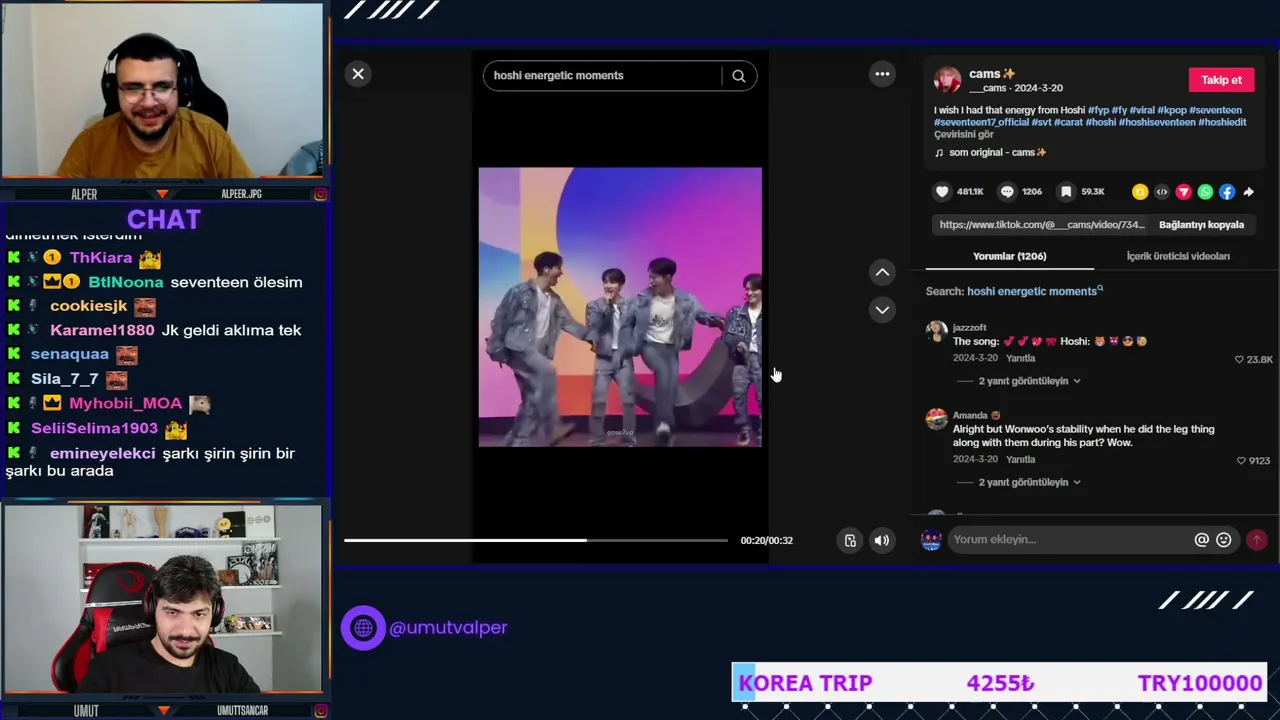Send video via red paper plane icon
Screen dimensions: 1280x720
(x=1184, y=192)
